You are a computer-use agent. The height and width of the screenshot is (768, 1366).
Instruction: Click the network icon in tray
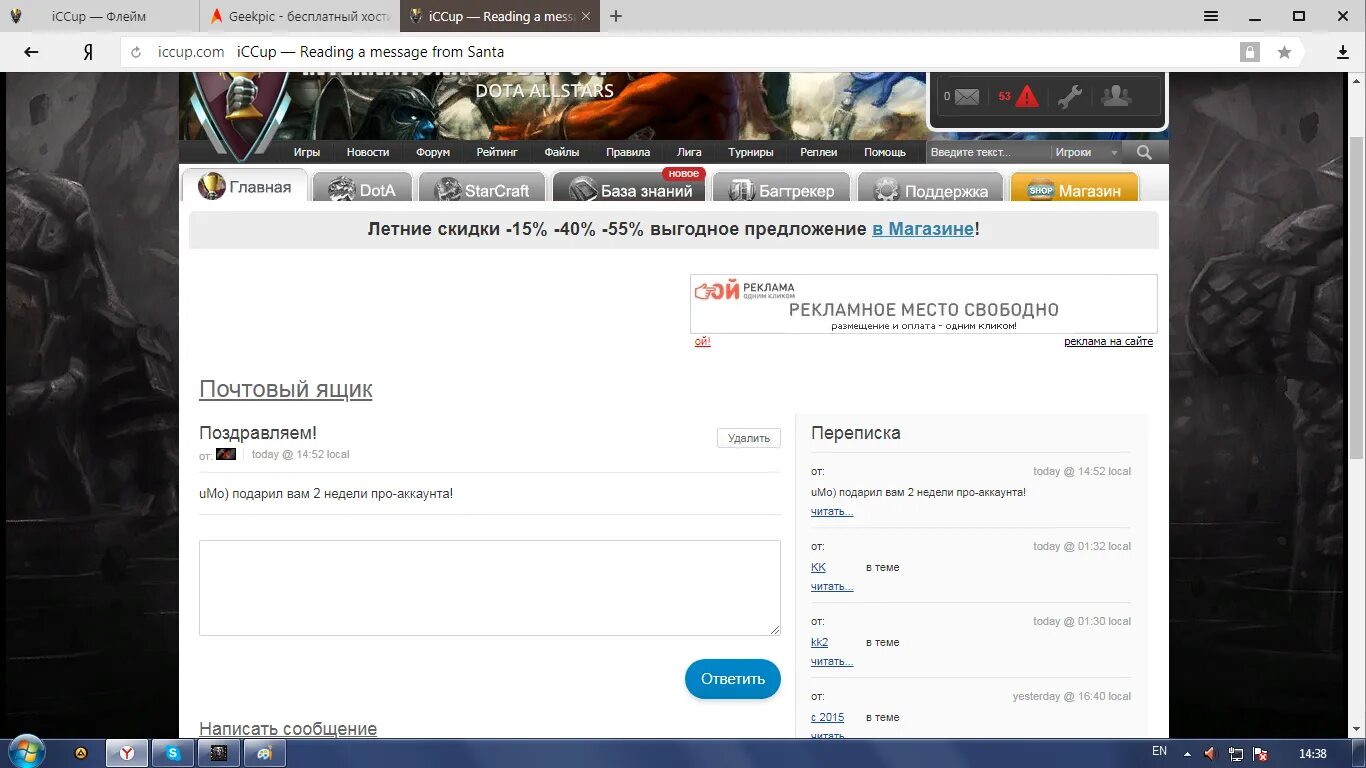point(1236,753)
